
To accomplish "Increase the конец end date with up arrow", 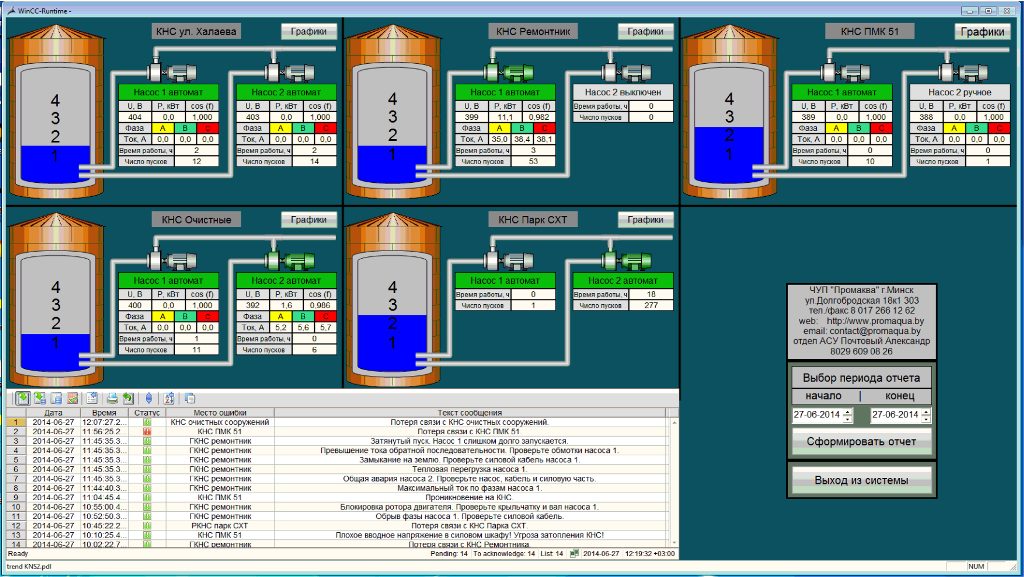I will (x=926, y=411).
